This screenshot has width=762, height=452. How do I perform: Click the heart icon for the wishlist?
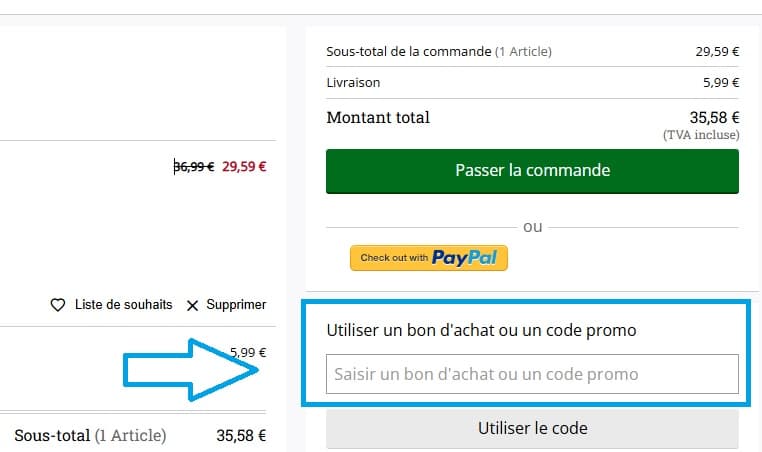coord(58,305)
